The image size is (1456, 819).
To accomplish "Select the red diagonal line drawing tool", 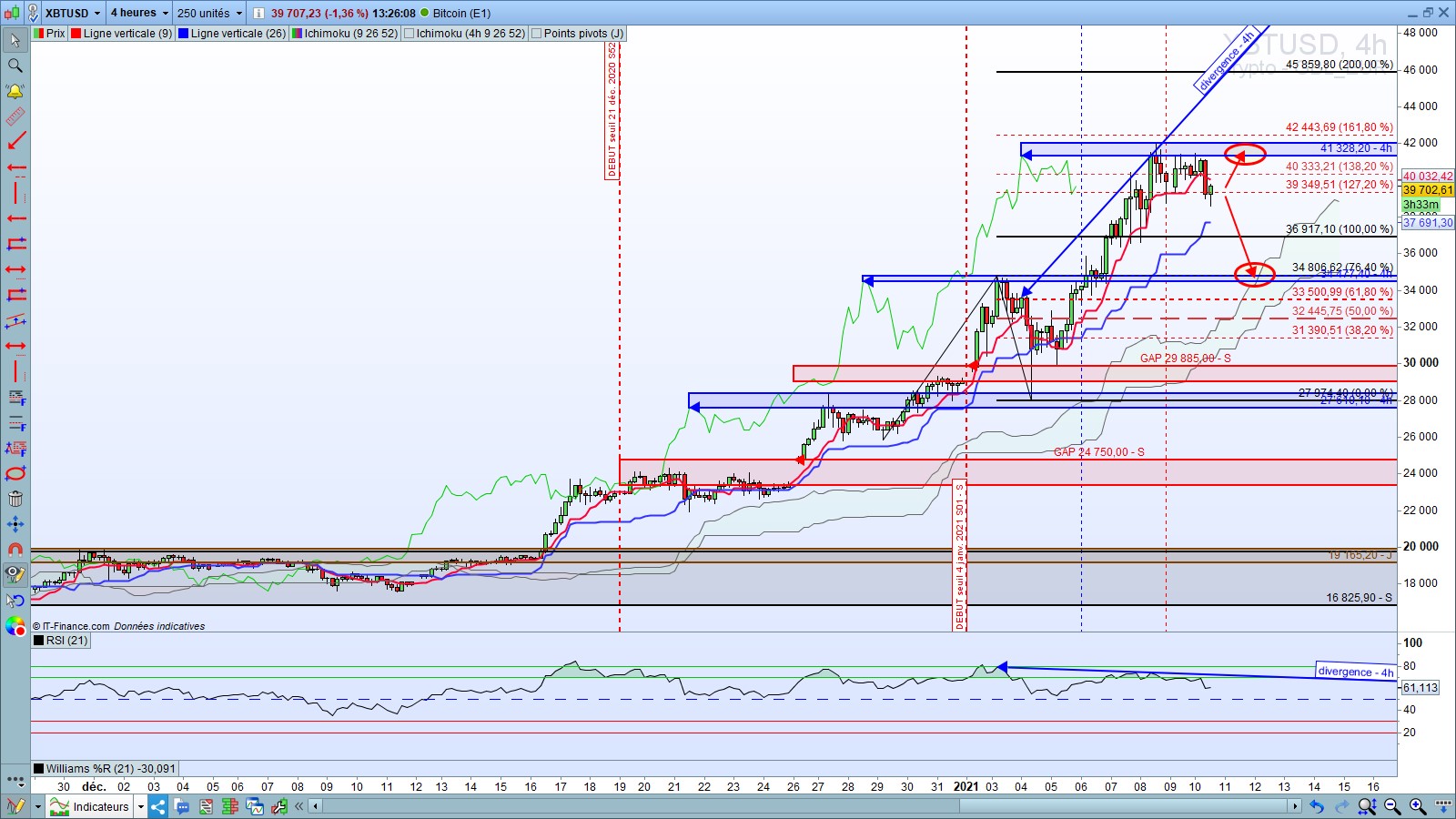I will [15, 142].
